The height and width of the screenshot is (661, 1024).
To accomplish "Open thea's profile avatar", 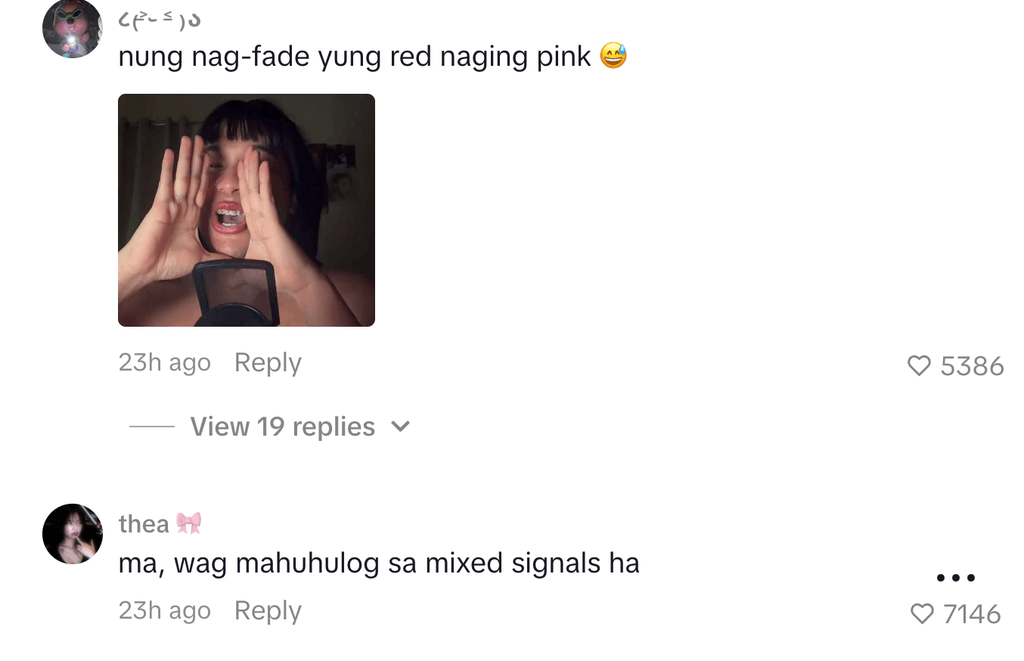I will point(72,534).
